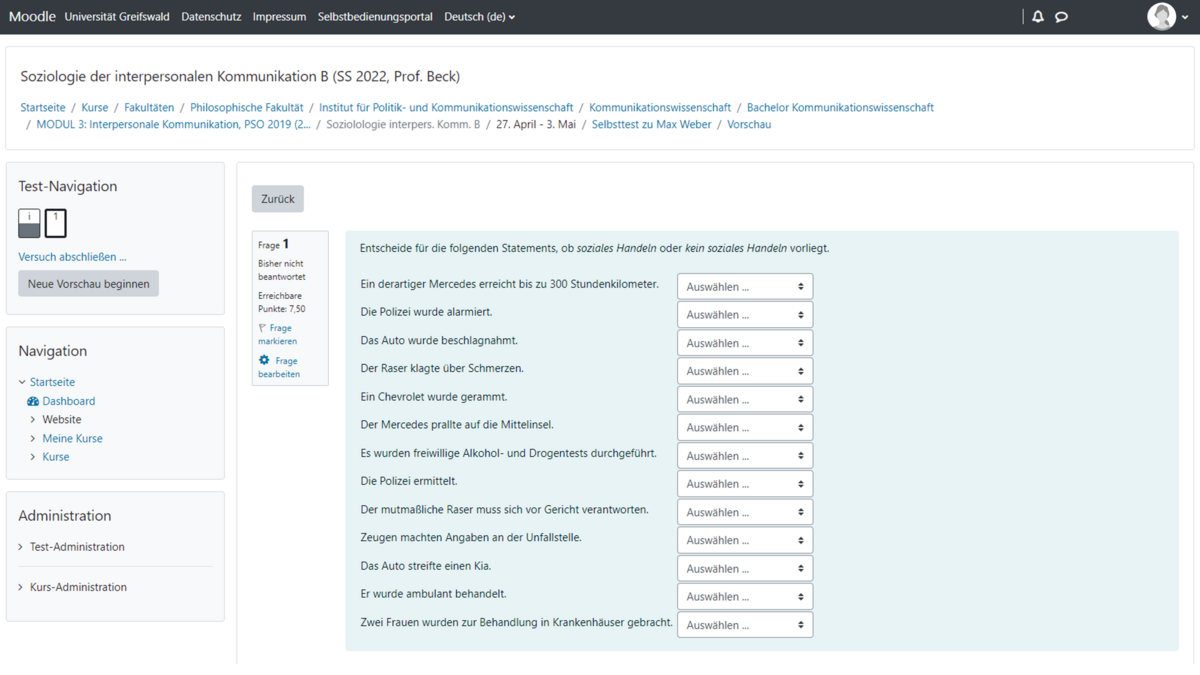Image resolution: width=1200 pixels, height=675 pixels.
Task: Click the 'Versuch abschließen ...' link
Action: [72, 257]
